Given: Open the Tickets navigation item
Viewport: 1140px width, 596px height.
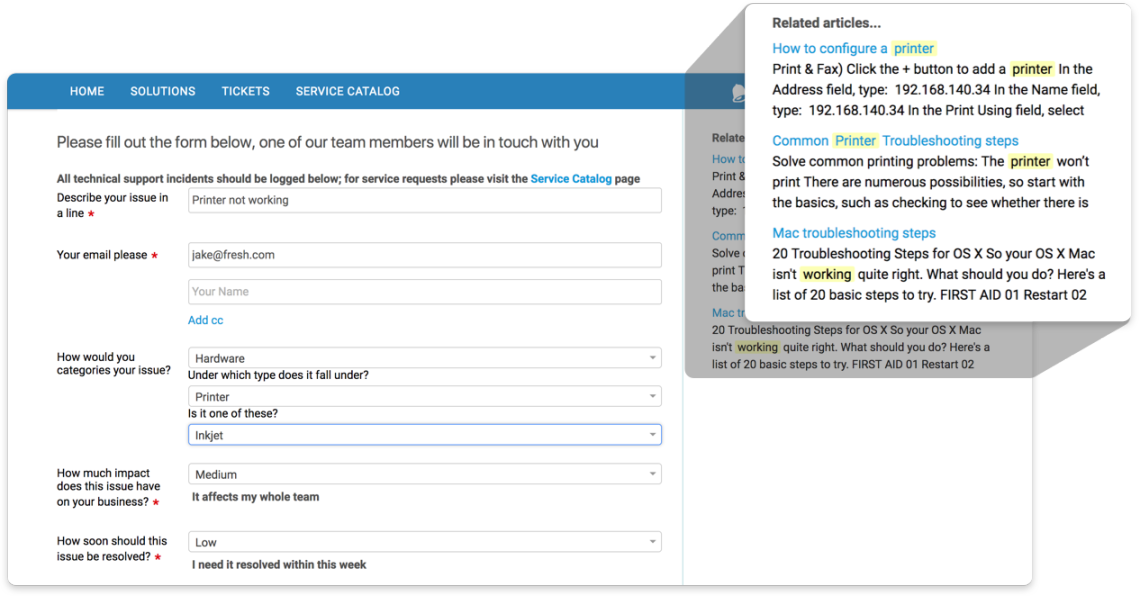Looking at the screenshot, I should pos(245,91).
